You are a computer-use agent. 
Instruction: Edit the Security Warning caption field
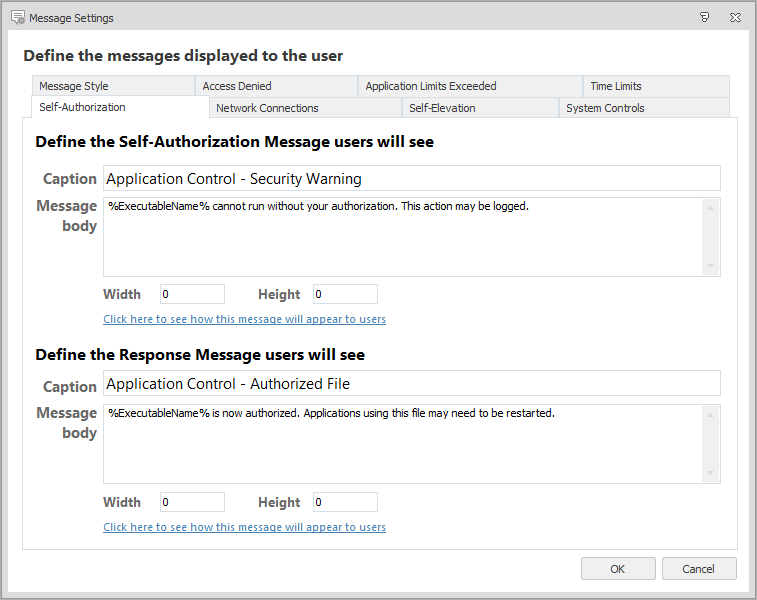411,179
